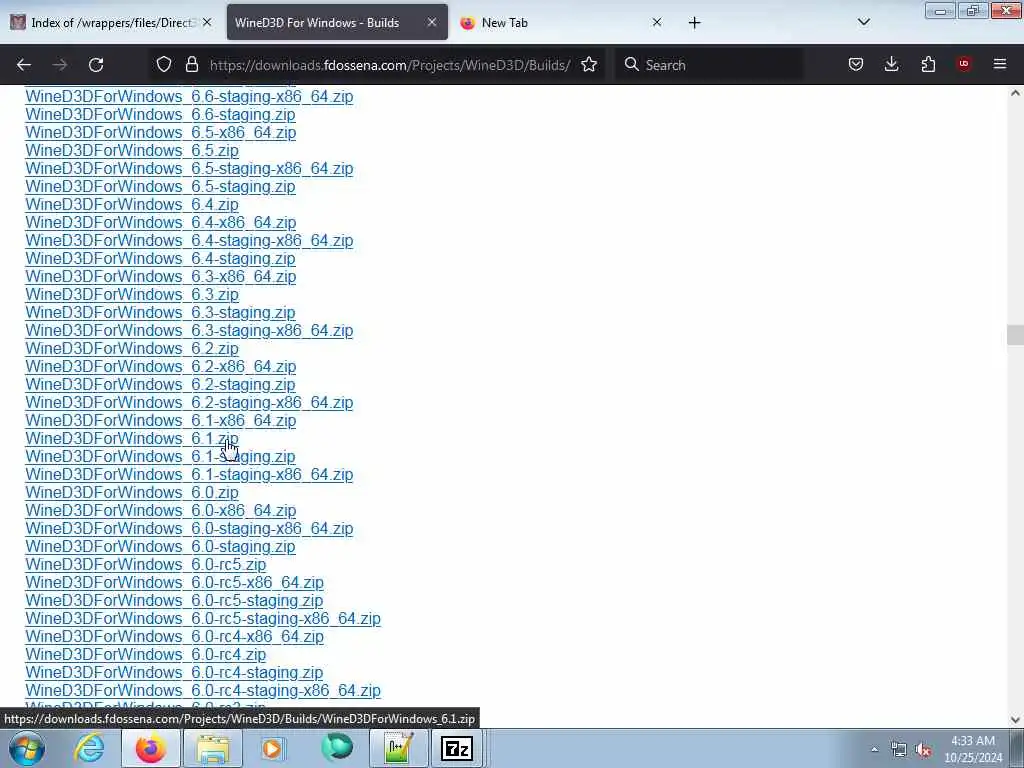Screen dimensions: 1024x768
Task: Download WineD3DForWindows_6.3.zip
Action: [x=132, y=295]
